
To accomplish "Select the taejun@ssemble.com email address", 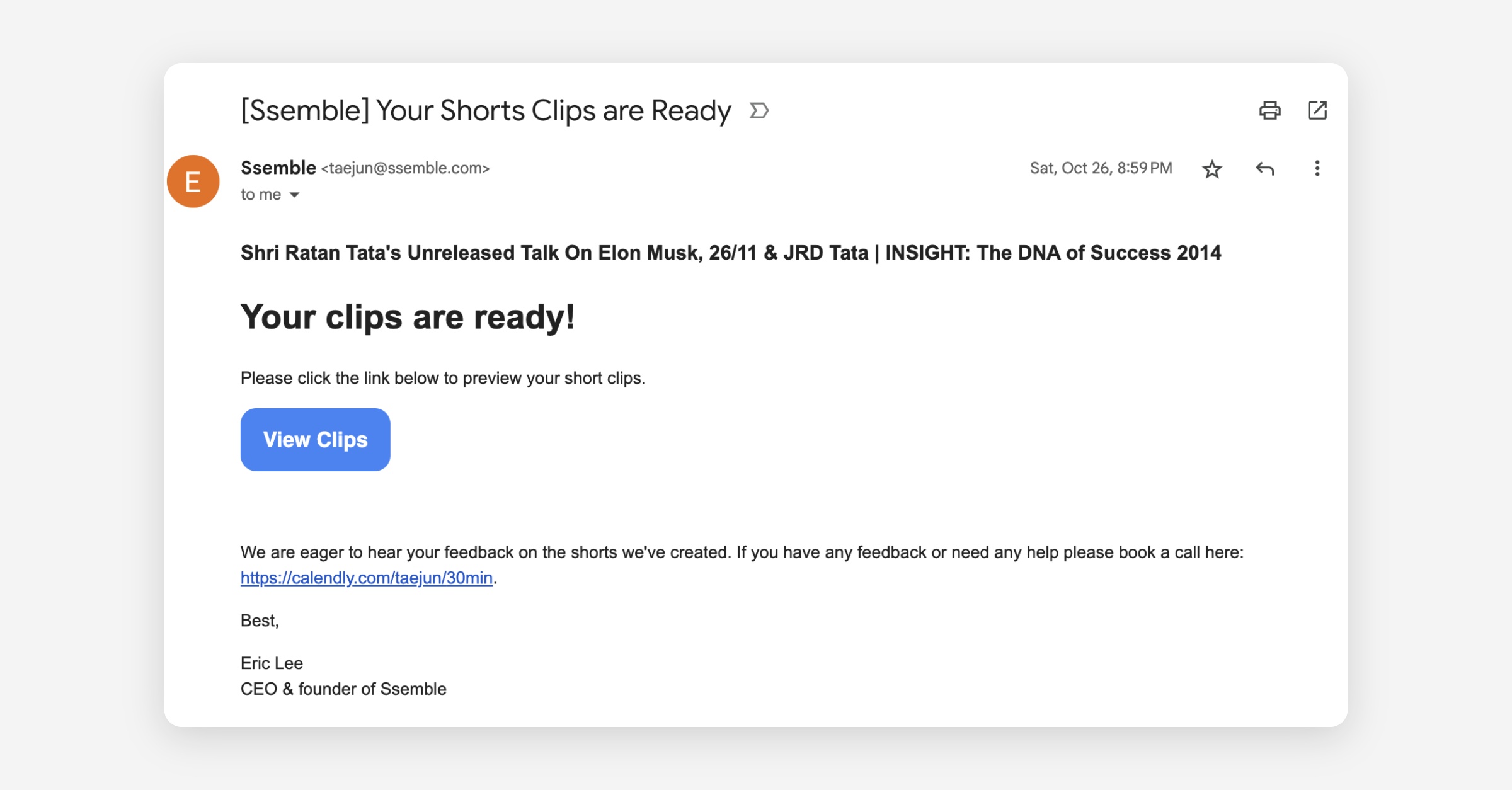I will pyautogui.click(x=405, y=169).
